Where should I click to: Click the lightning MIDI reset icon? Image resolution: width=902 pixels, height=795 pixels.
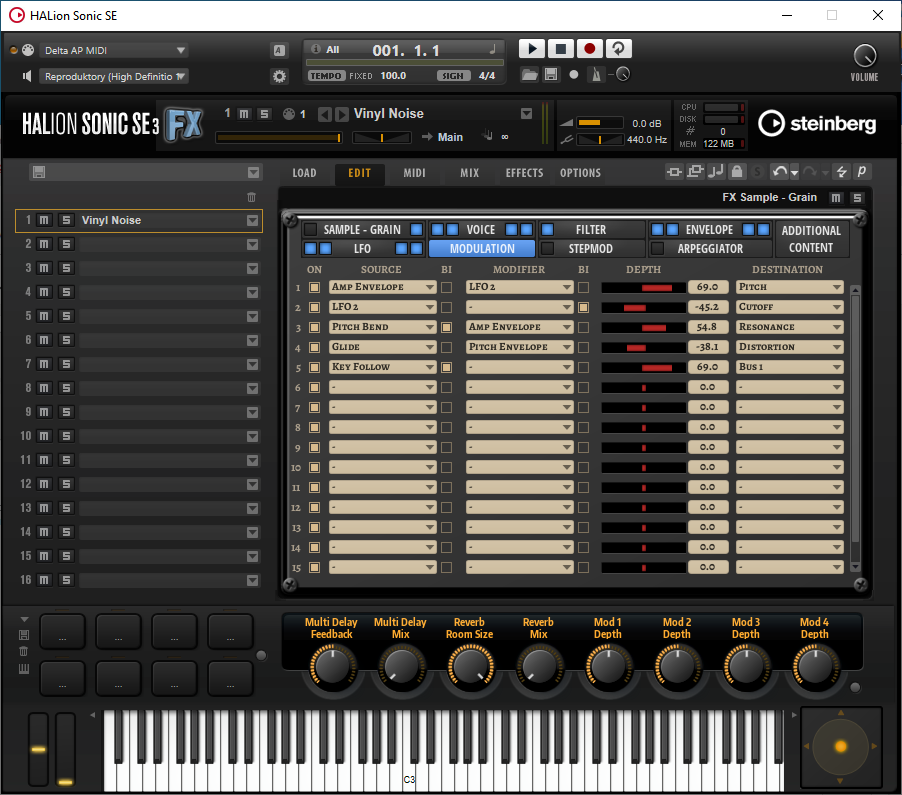842,171
